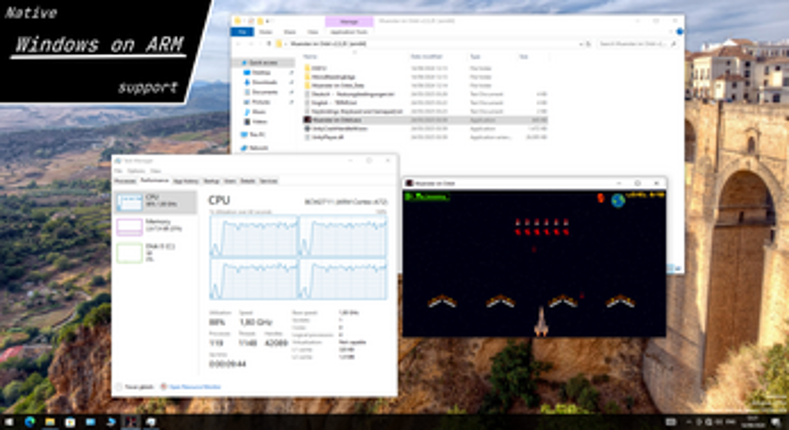Click the search magnifier in File Explorer

pos(673,44)
